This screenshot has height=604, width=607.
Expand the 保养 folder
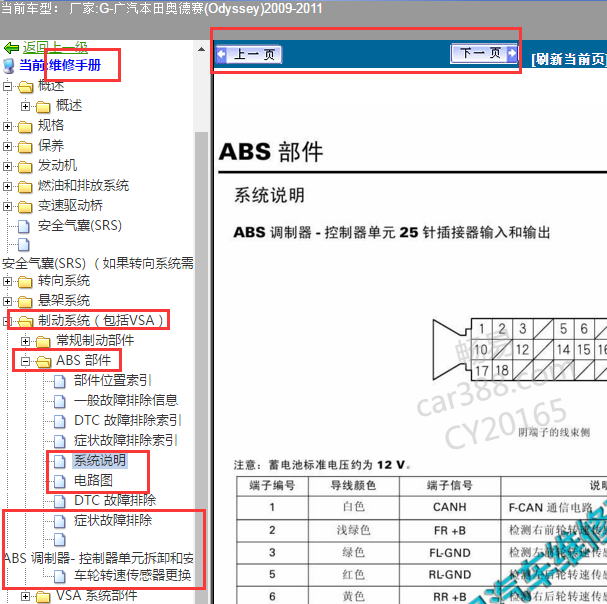7,146
